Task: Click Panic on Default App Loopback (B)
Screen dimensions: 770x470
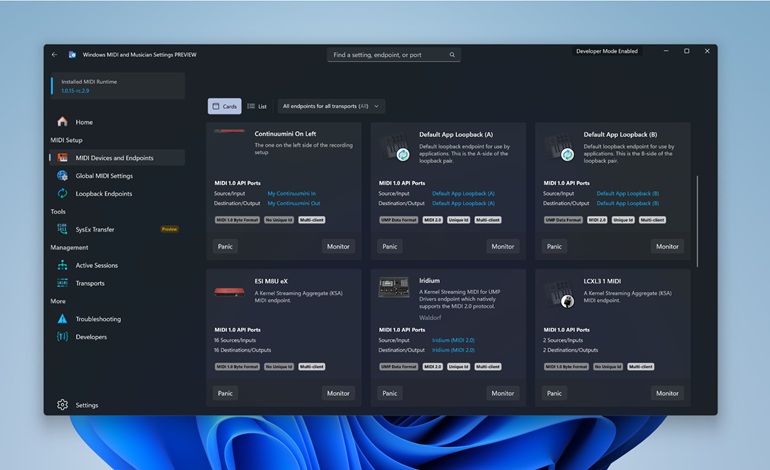Action: pos(554,247)
